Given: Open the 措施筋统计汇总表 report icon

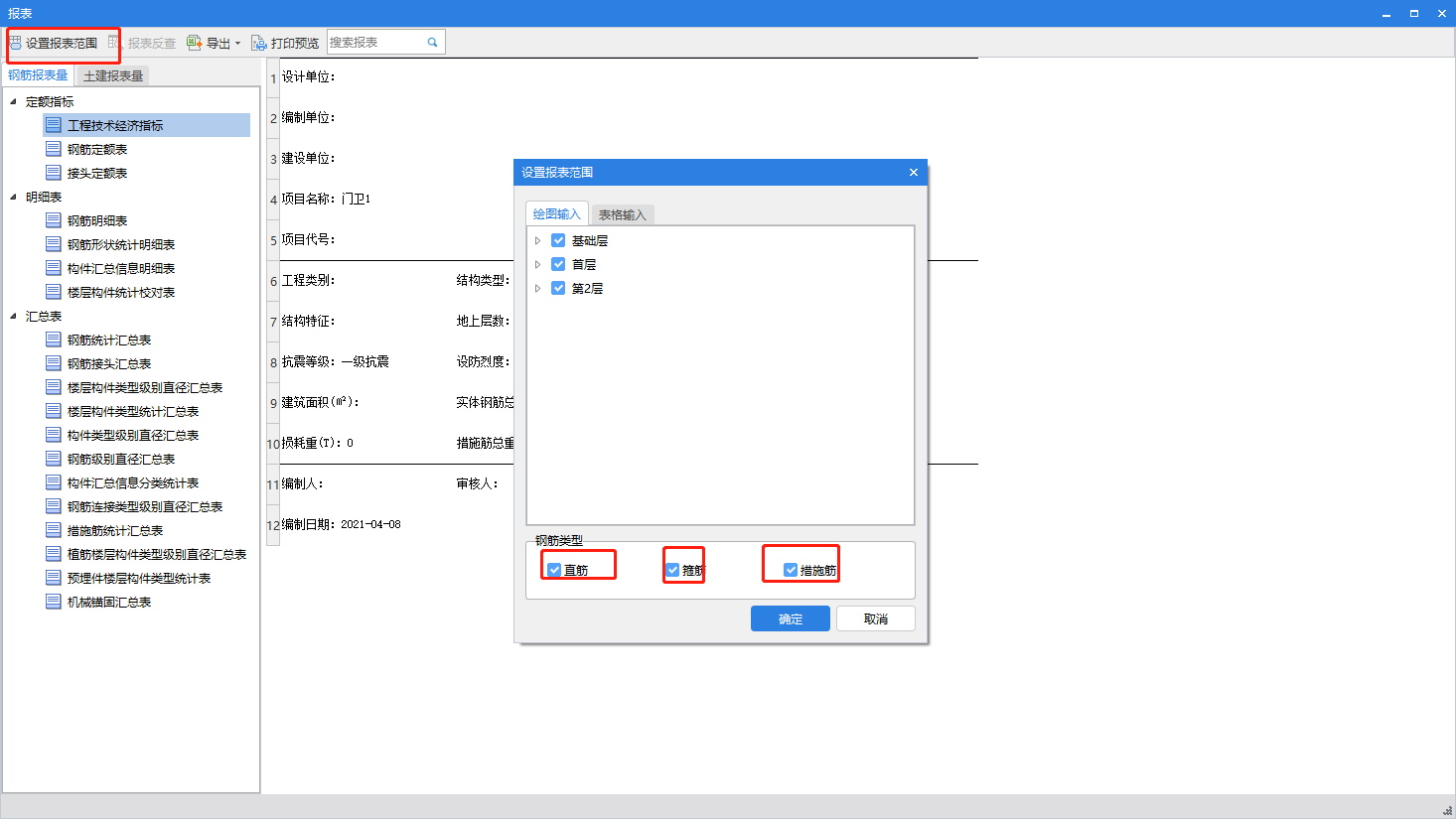Looking at the screenshot, I should tap(54, 530).
